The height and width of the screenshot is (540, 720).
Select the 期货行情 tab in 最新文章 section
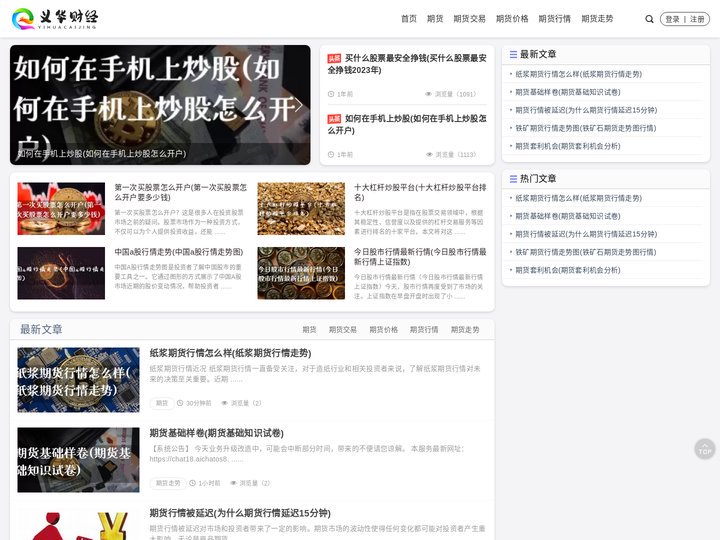pos(424,330)
